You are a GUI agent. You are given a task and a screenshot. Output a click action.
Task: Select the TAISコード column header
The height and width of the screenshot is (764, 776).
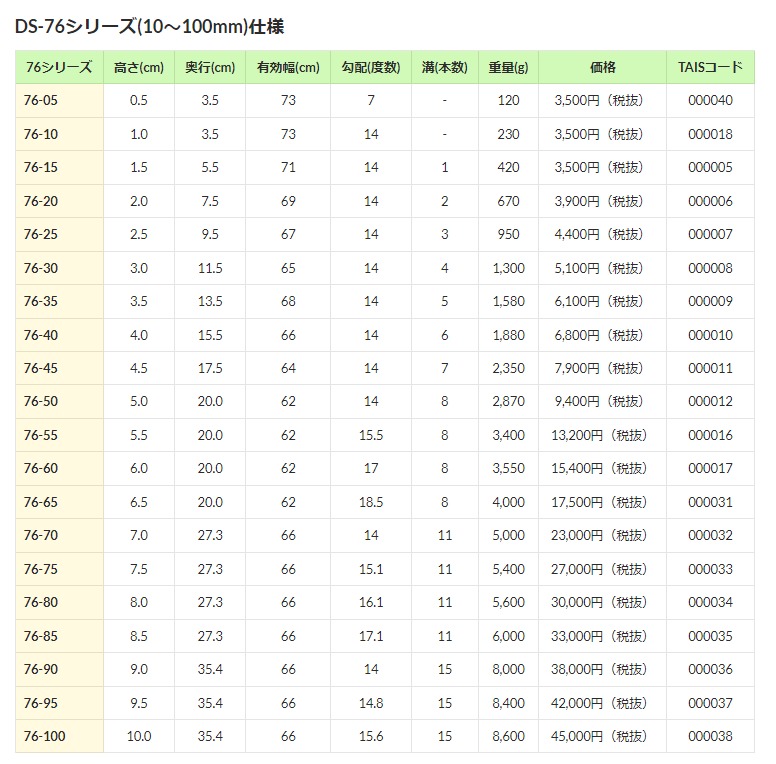click(x=710, y=67)
